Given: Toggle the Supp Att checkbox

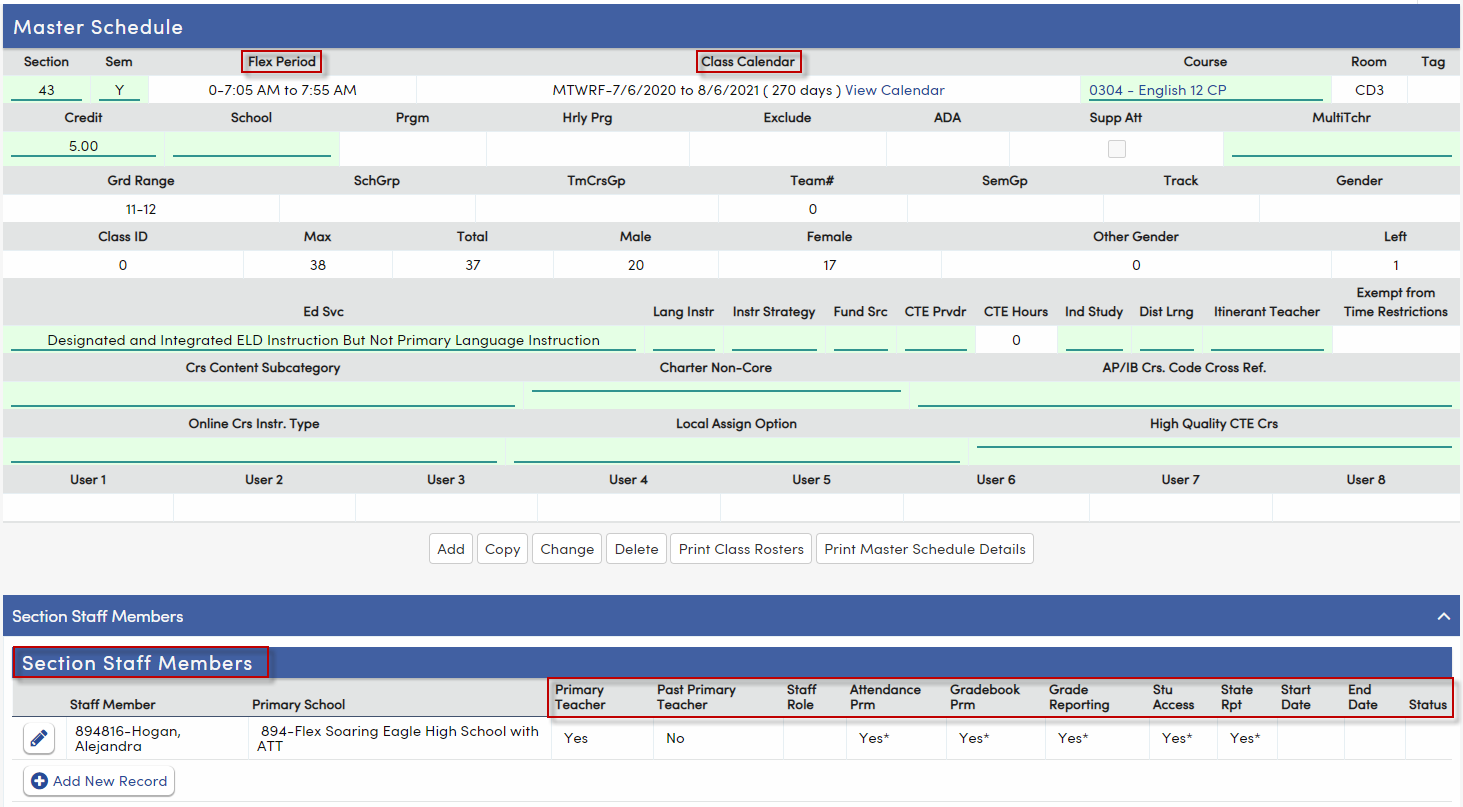Looking at the screenshot, I should pyautogui.click(x=1116, y=148).
